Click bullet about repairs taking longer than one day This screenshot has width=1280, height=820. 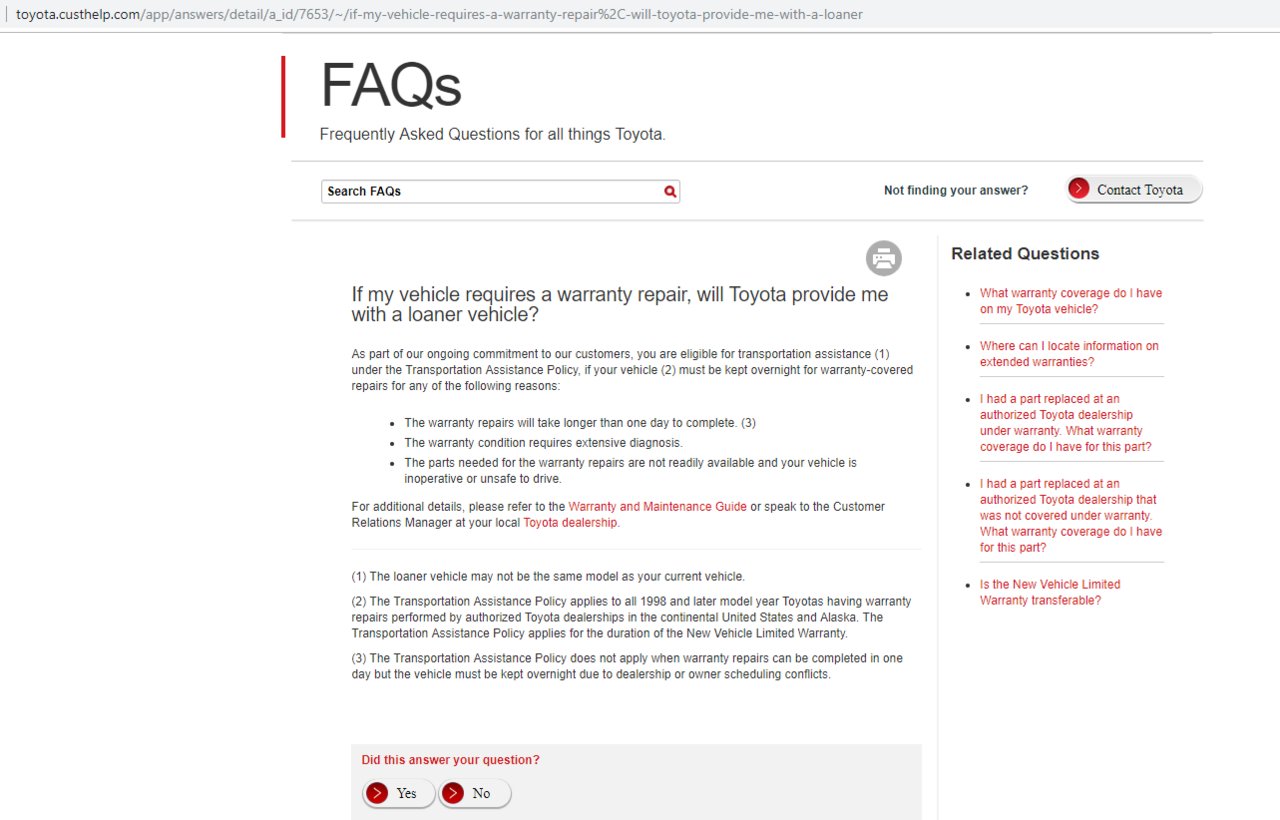point(580,422)
